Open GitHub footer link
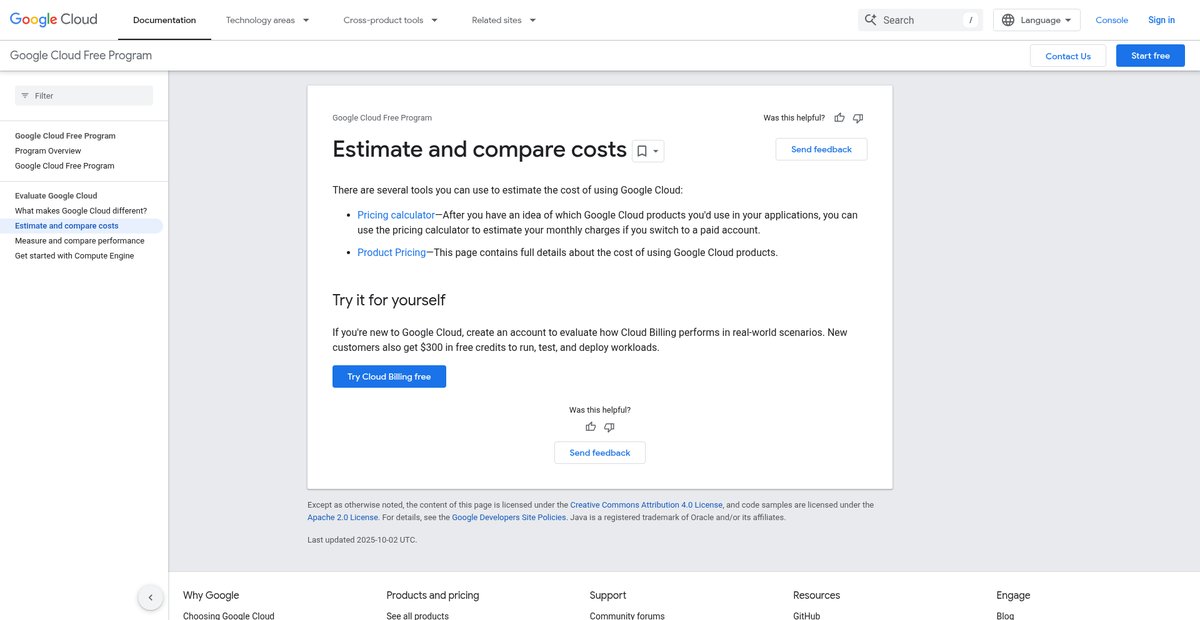1200x620 pixels. [806, 616]
